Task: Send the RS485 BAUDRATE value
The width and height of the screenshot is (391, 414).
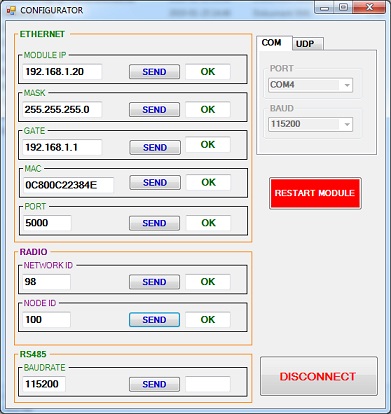Action: (154, 384)
